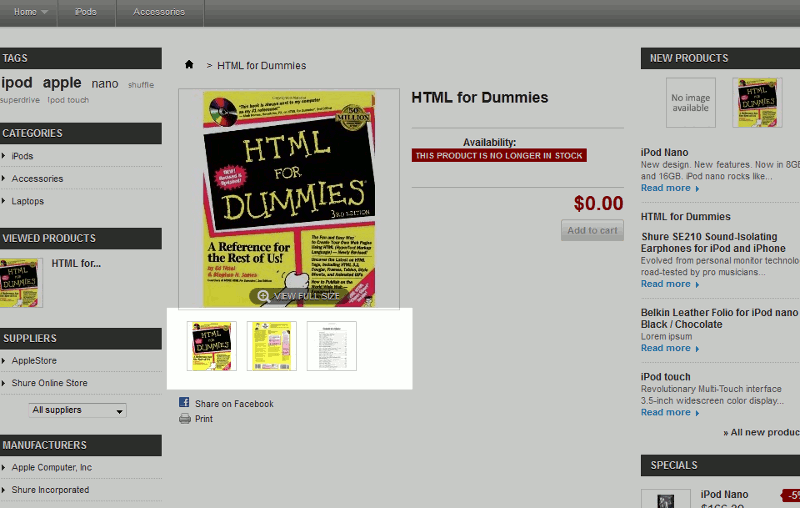Click the Facebook share icon

pyautogui.click(x=184, y=402)
